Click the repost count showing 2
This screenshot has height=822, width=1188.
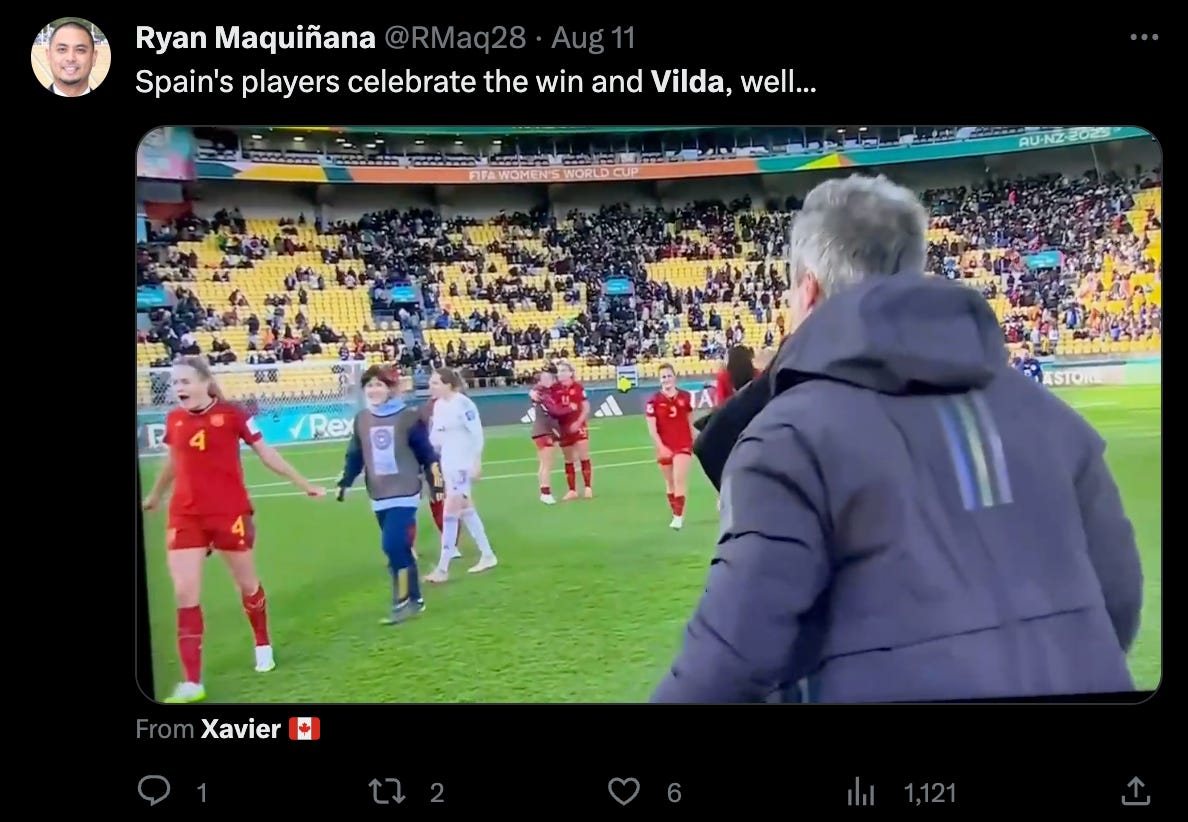click(x=436, y=793)
